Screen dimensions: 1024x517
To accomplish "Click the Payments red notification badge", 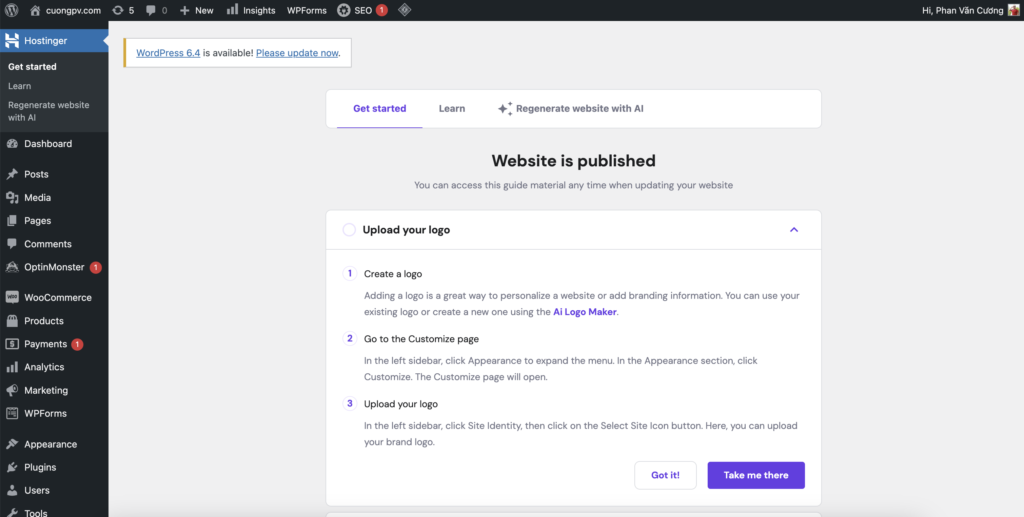I will (77, 344).
